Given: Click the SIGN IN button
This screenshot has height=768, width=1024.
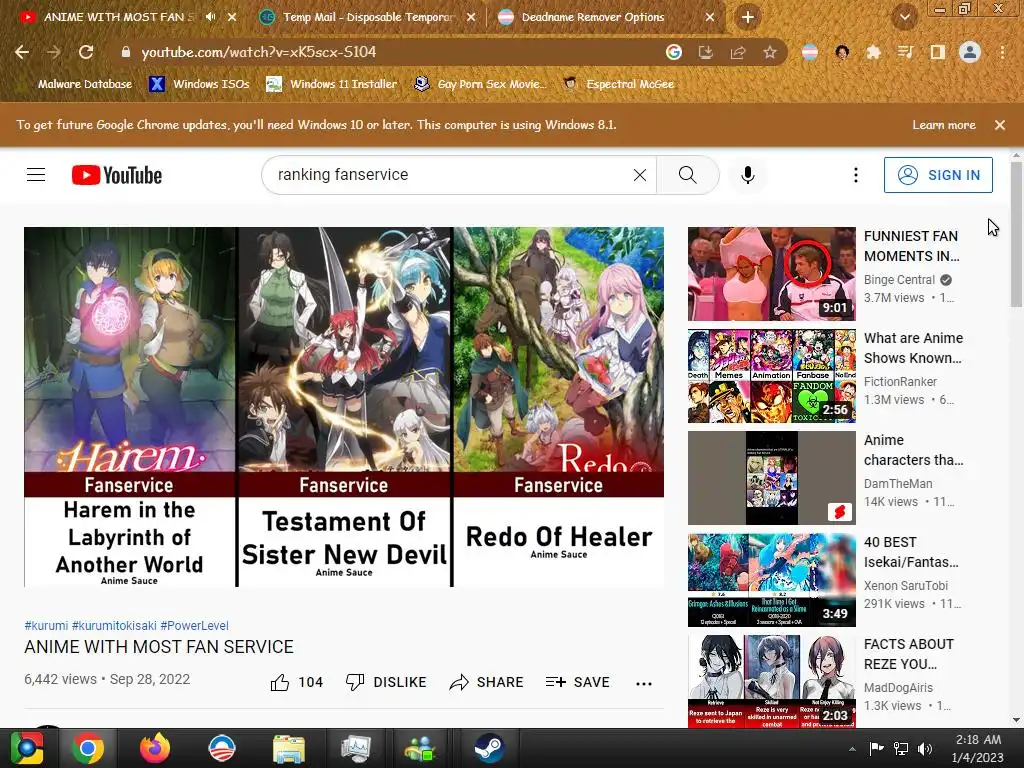Looking at the screenshot, I should (x=938, y=175).
